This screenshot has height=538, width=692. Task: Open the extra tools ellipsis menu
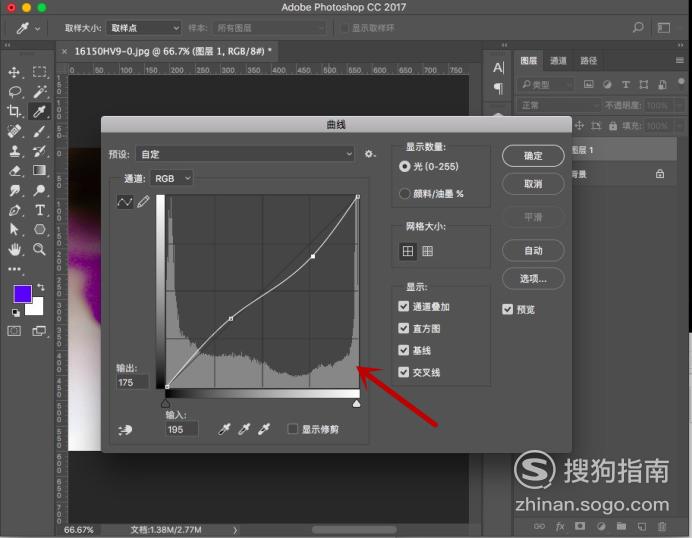(14, 269)
